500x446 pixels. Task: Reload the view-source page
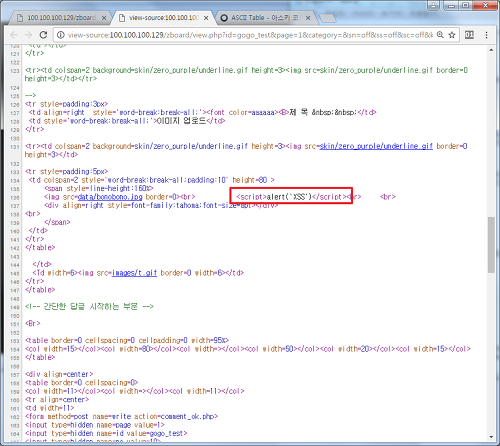pyautogui.click(x=43, y=35)
